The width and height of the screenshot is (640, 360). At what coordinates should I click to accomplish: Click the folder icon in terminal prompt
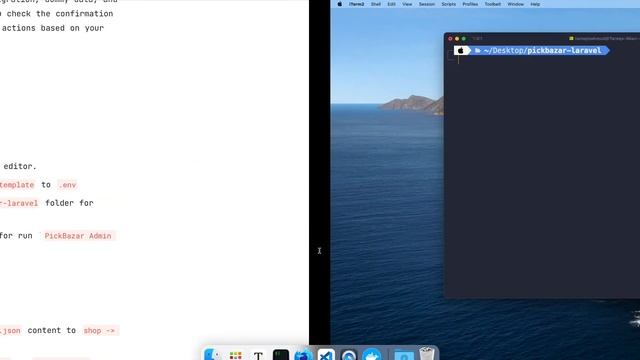tap(478, 51)
